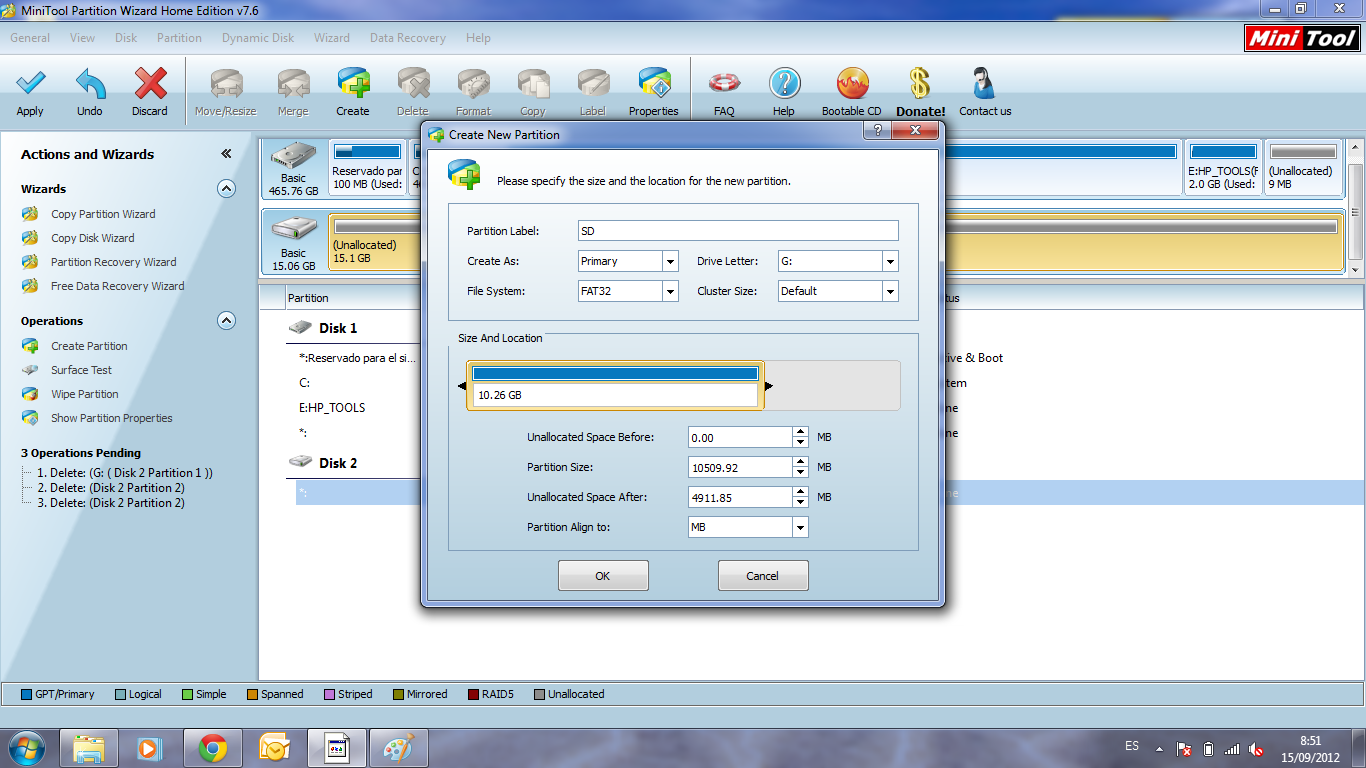Open Windows Media Player from taskbar

(151, 748)
